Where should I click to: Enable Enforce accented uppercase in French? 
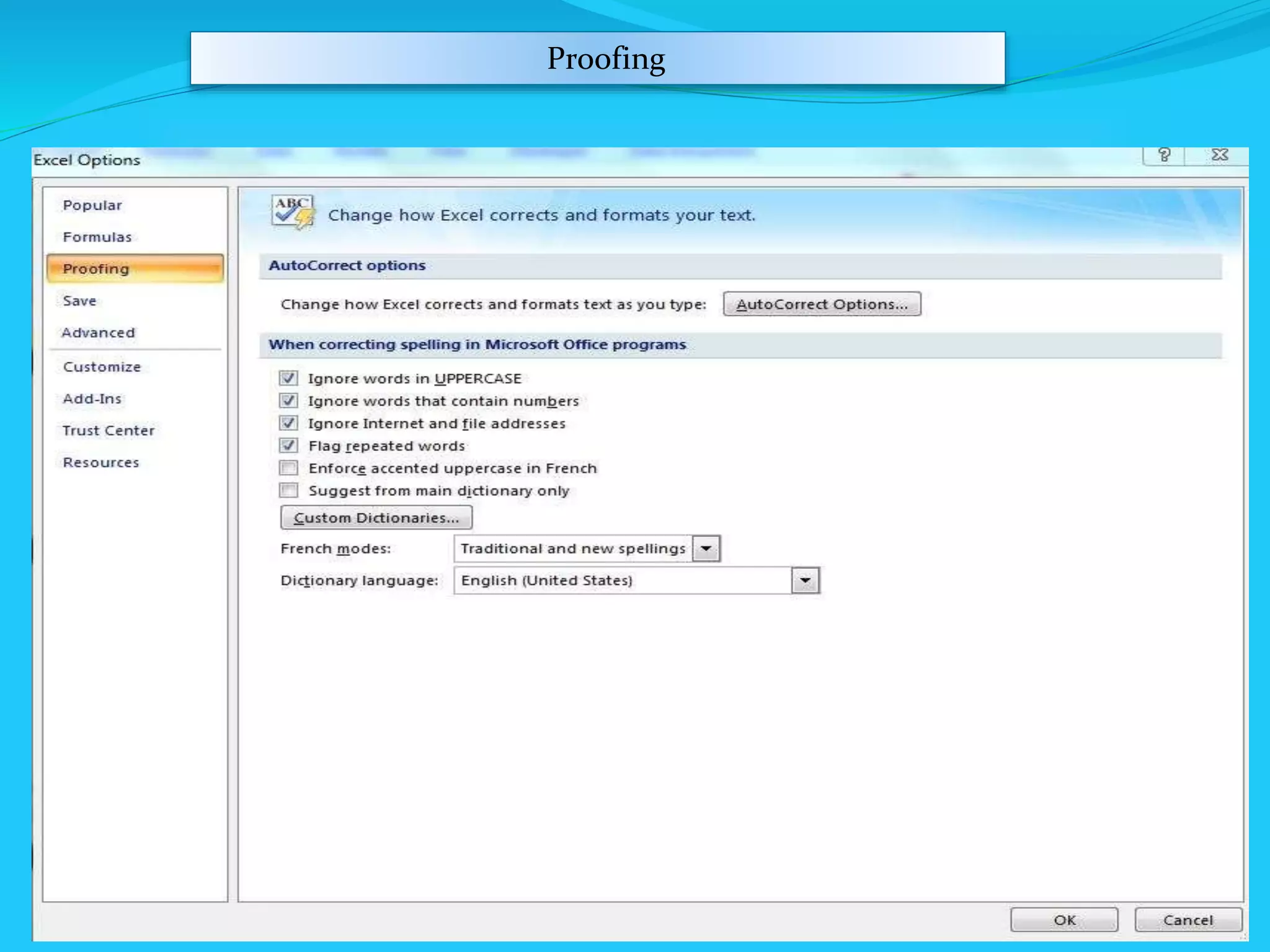(x=288, y=468)
